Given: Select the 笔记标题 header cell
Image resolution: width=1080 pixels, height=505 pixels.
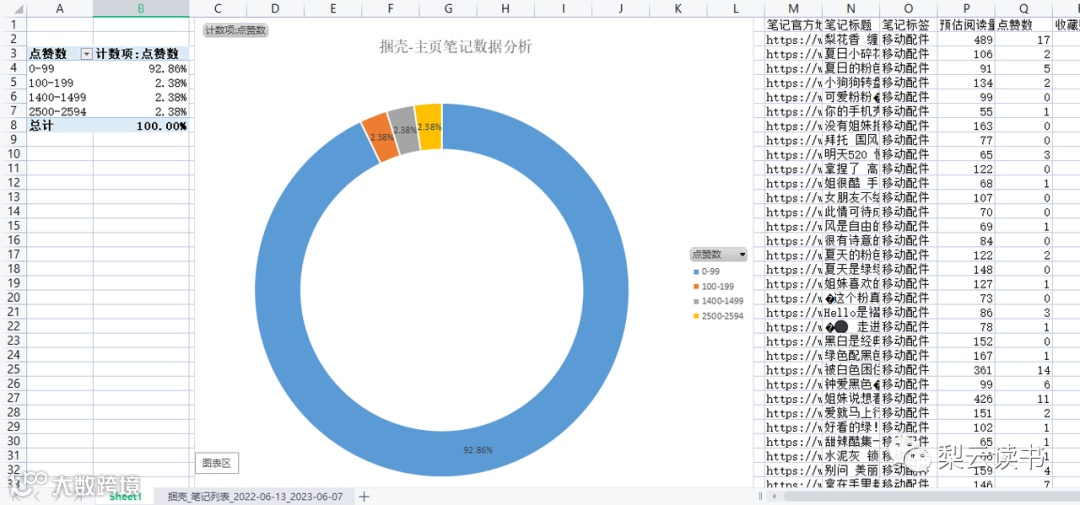Looking at the screenshot, I should [x=851, y=25].
